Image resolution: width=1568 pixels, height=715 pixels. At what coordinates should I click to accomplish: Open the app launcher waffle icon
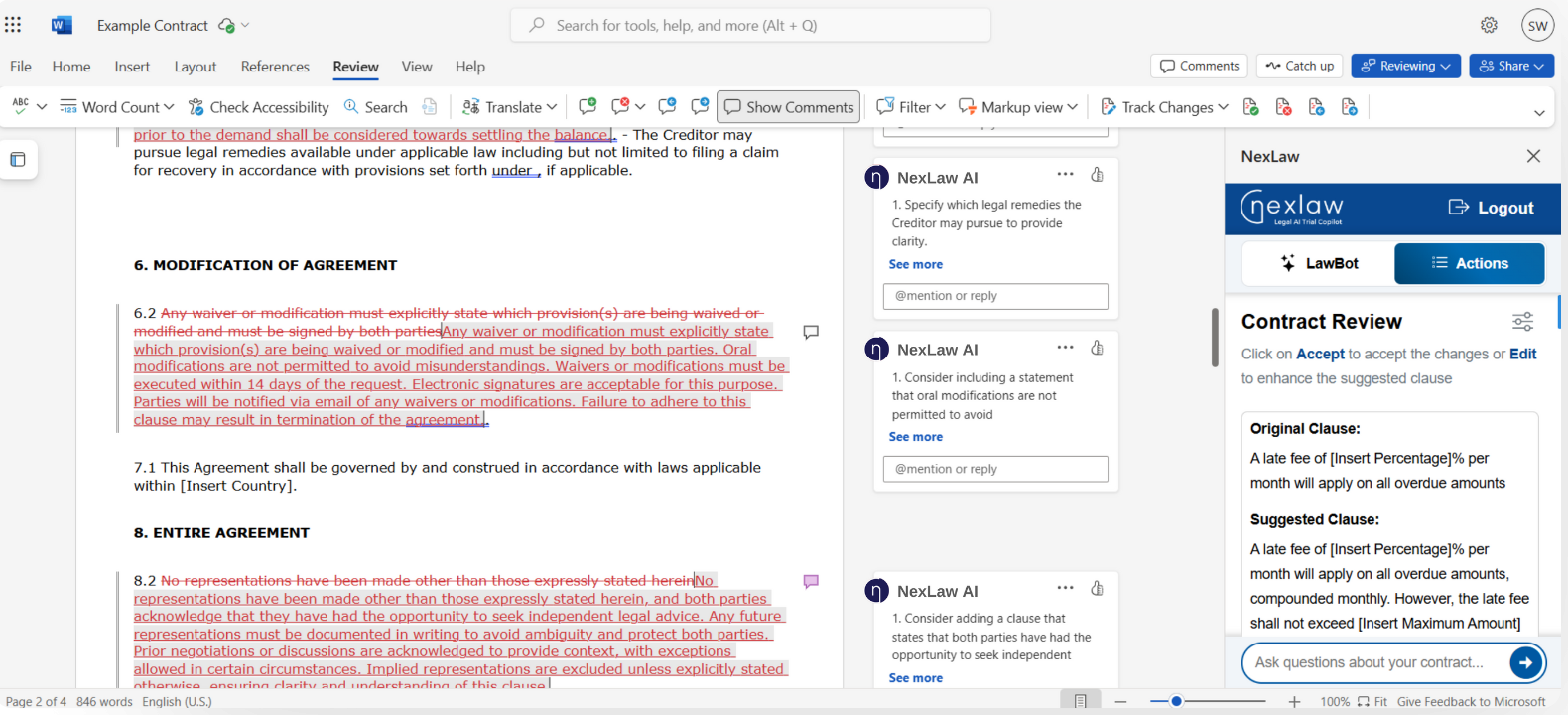click(x=13, y=25)
